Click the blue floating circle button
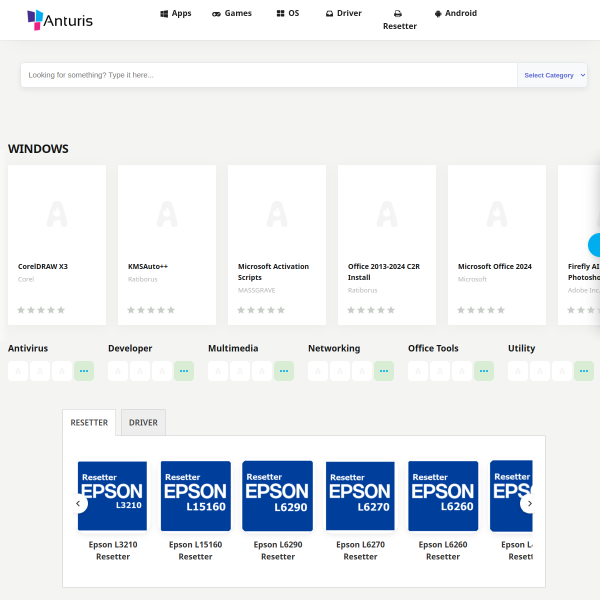 tap(594, 245)
